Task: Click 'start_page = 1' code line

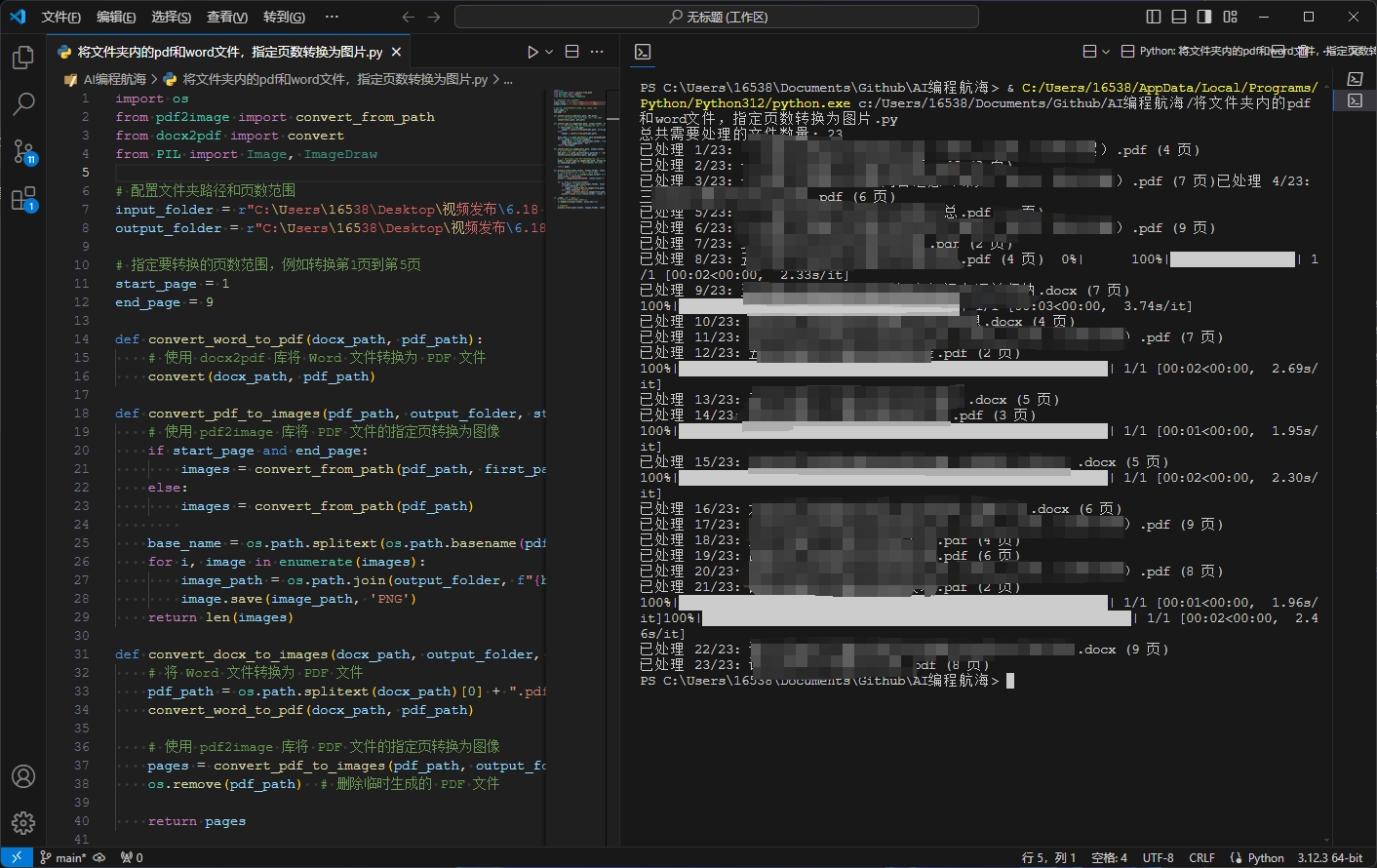Action: (x=173, y=284)
